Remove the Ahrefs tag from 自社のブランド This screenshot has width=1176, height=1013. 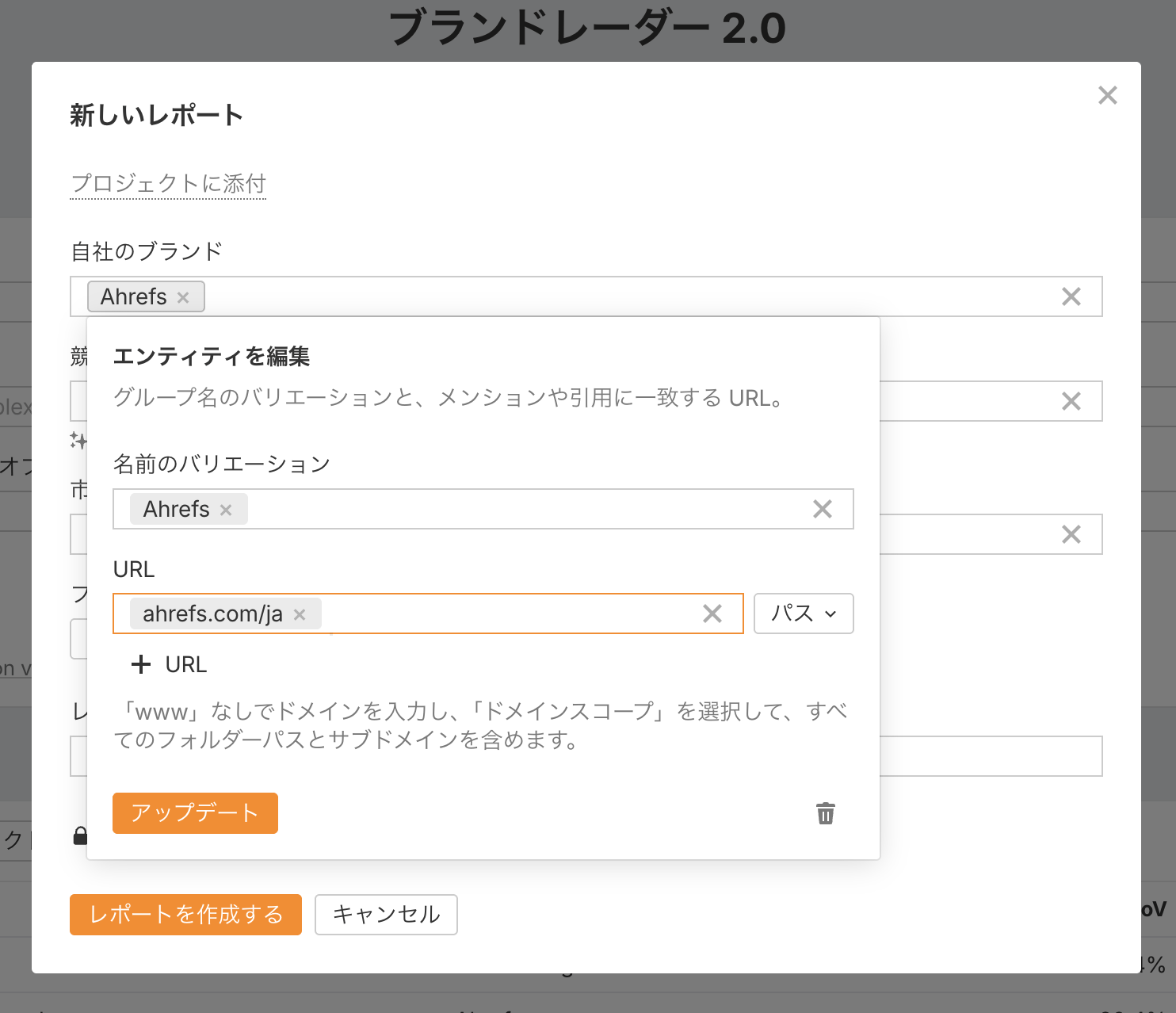(183, 298)
